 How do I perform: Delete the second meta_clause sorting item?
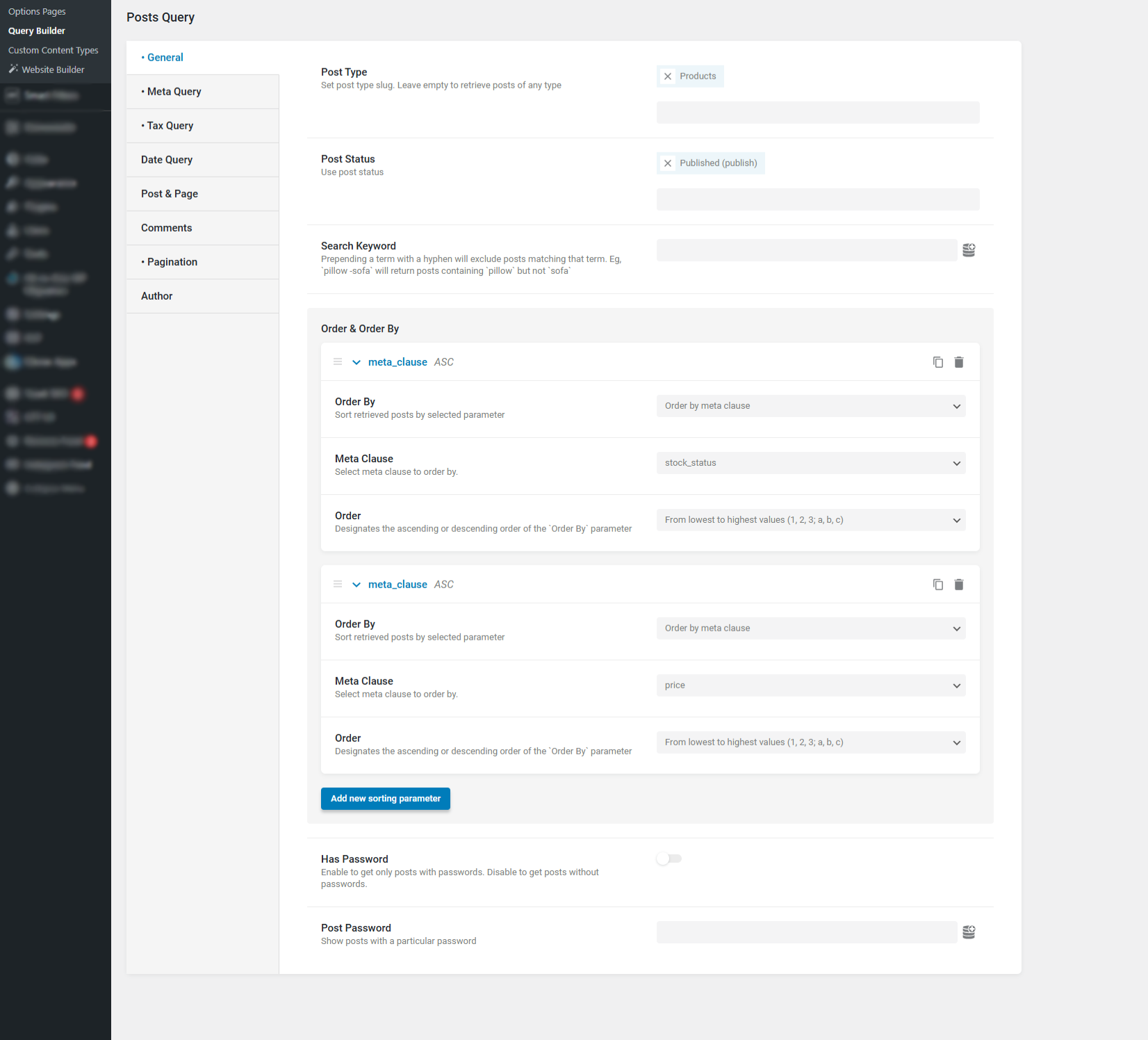tap(959, 585)
